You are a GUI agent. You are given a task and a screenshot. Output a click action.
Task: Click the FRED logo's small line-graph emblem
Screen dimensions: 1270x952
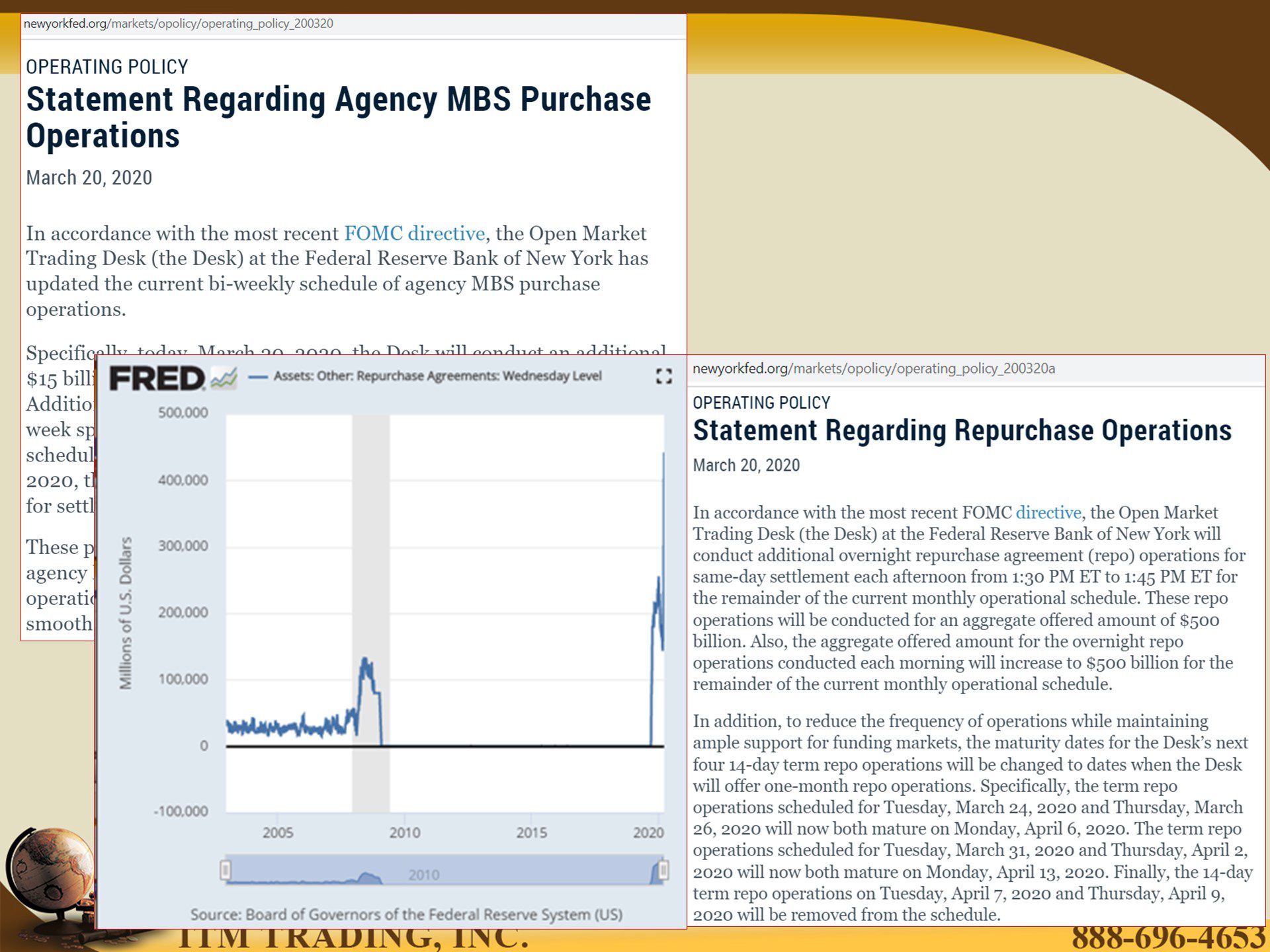click(x=224, y=379)
